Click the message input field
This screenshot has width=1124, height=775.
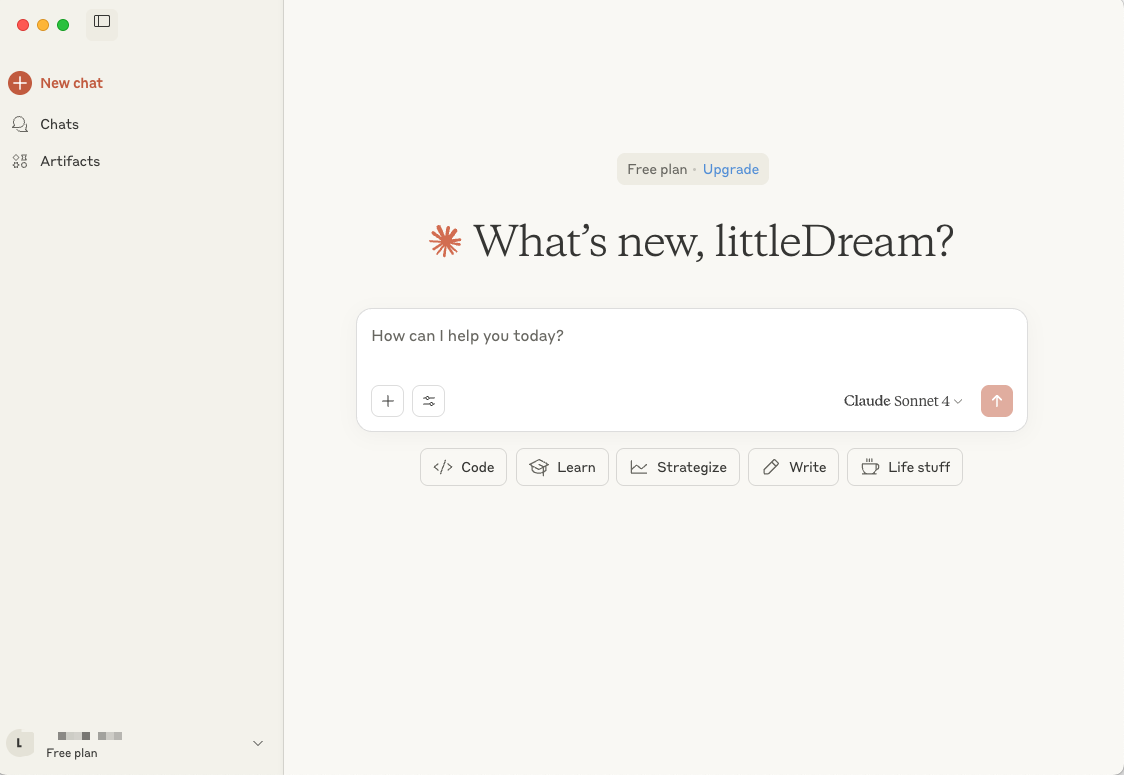(690, 337)
